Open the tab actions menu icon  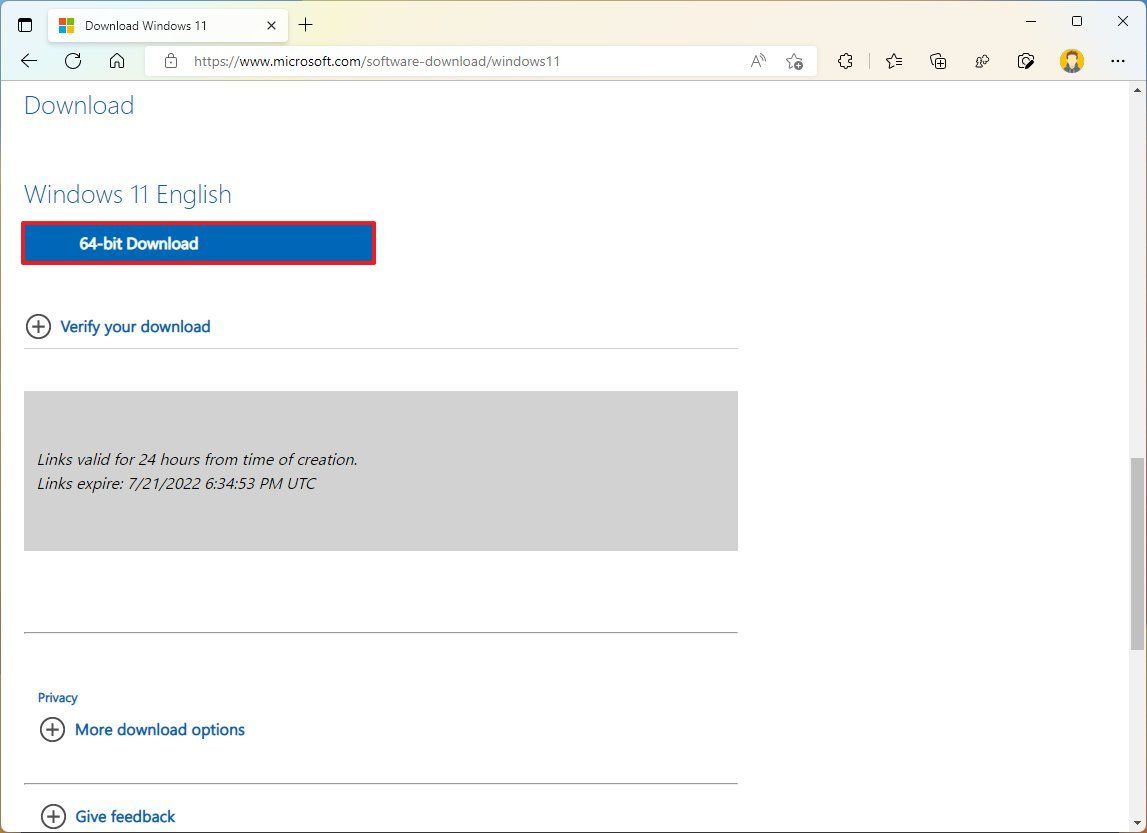pyautogui.click(x=25, y=25)
